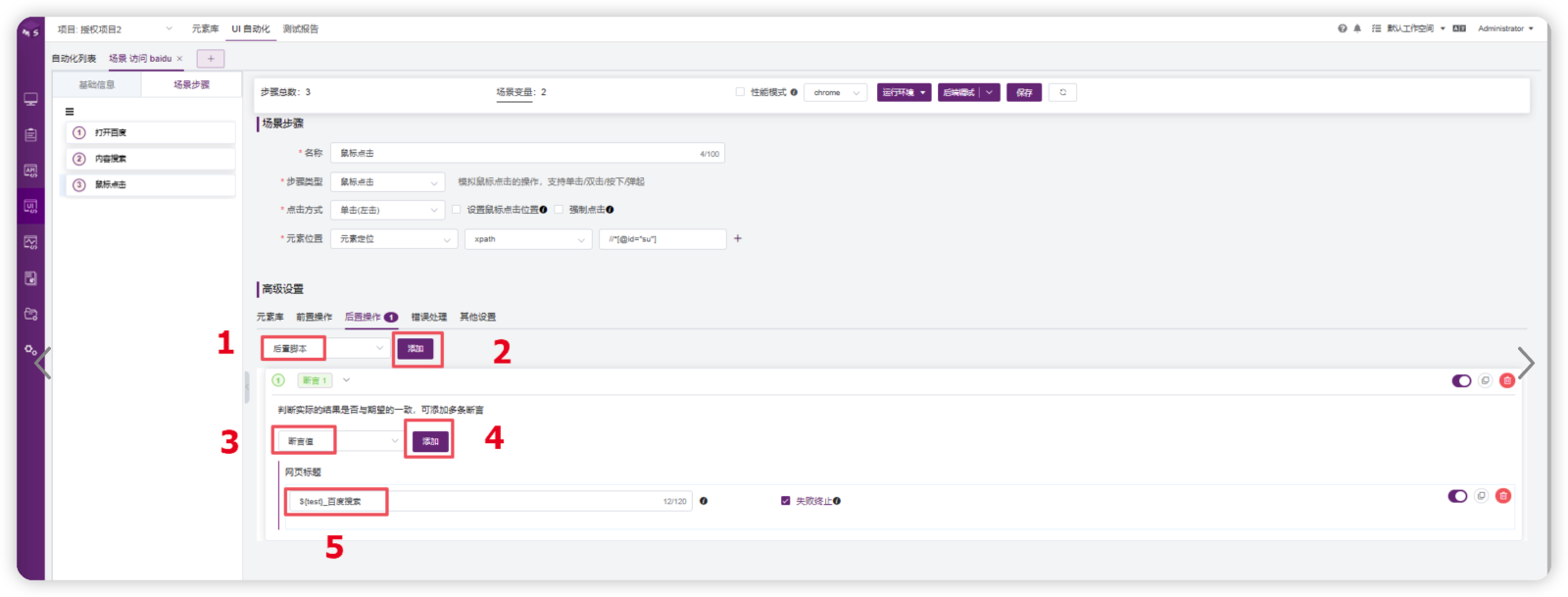This screenshot has height=597, width=1568.
Task: Open the monitor workstation sidebar icon
Action: tap(30, 99)
